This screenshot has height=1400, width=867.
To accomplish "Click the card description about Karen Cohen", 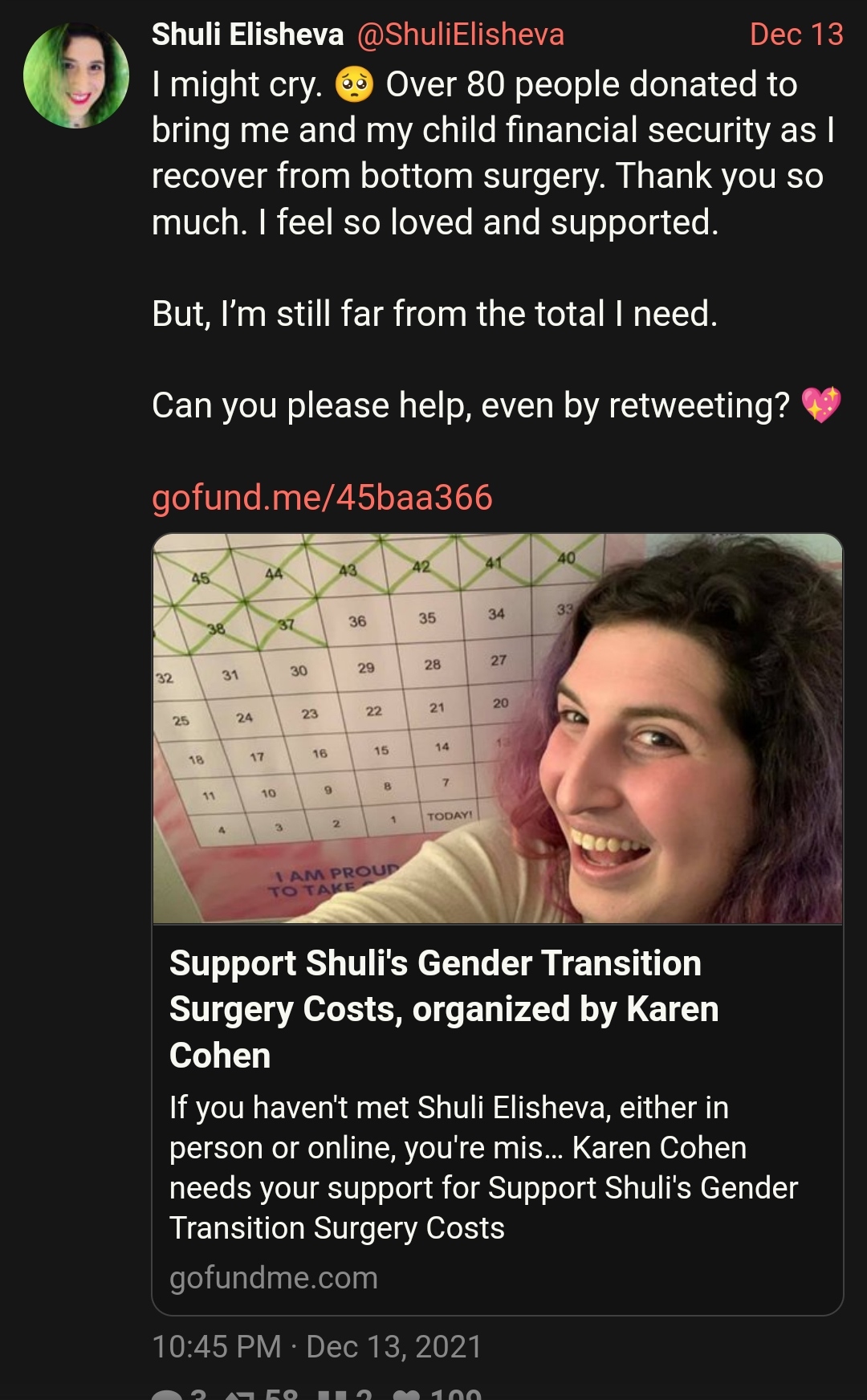I will coord(483,1168).
